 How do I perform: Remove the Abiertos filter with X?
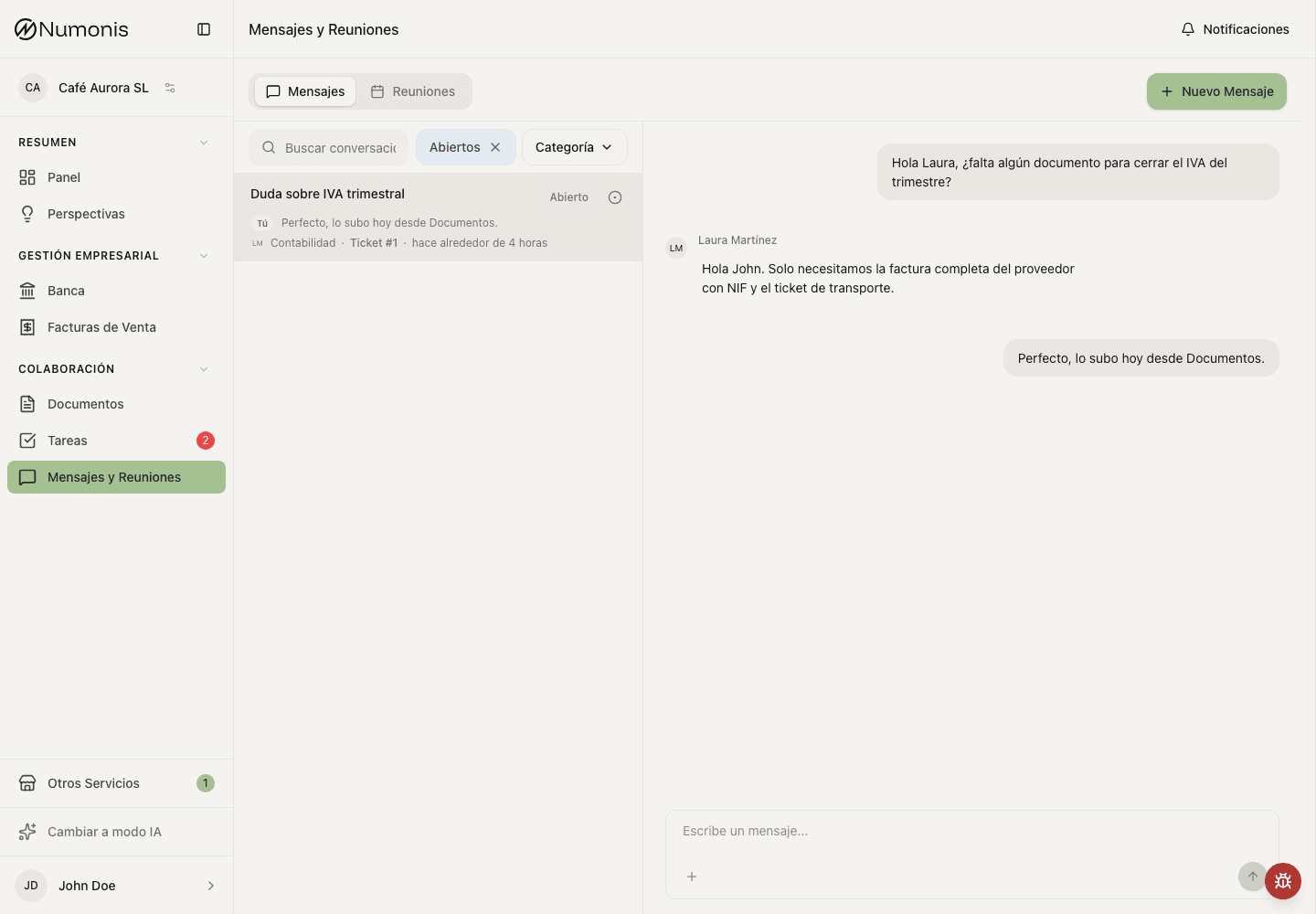[495, 147]
